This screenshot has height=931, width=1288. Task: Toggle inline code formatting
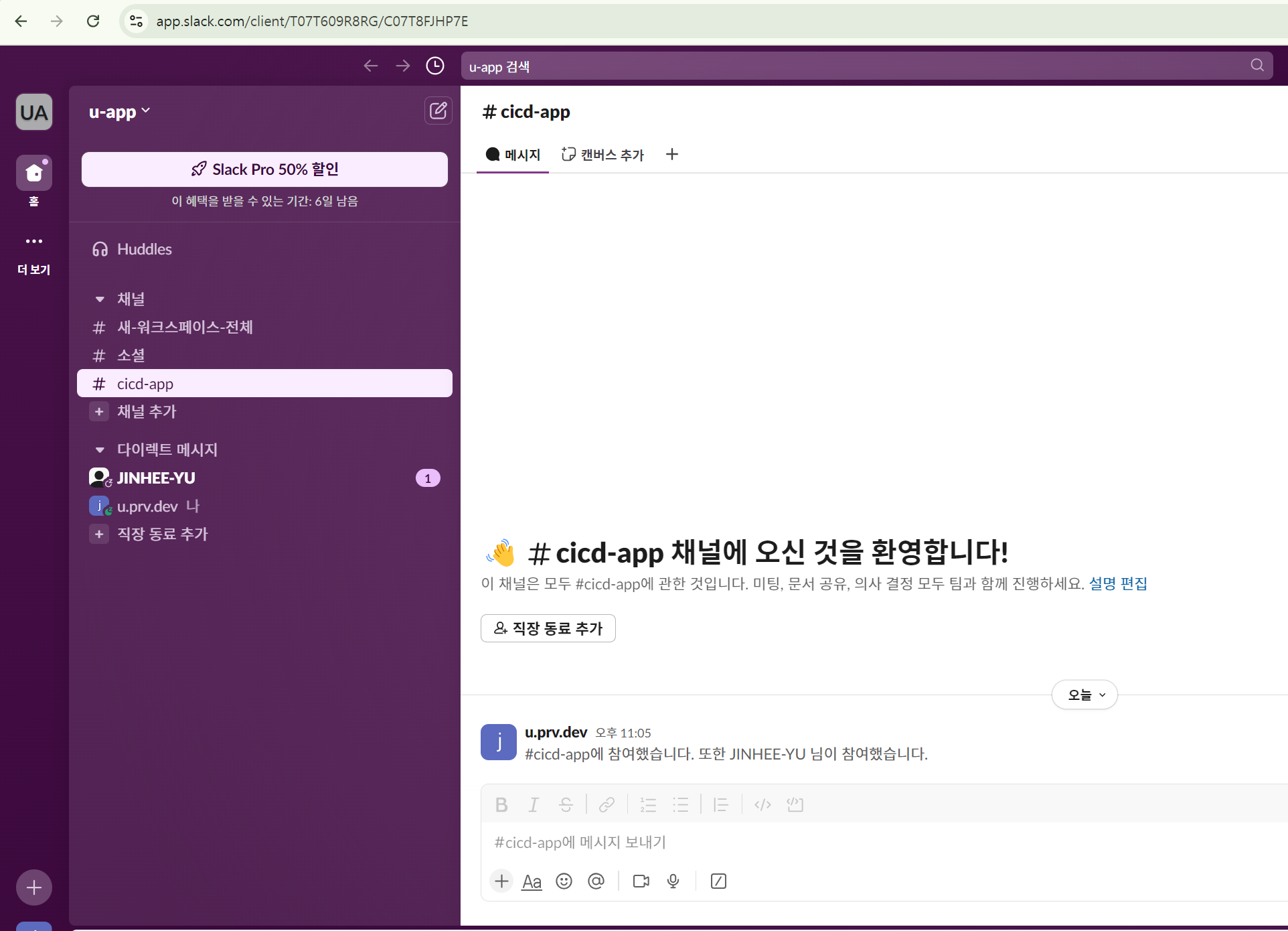pyautogui.click(x=762, y=804)
